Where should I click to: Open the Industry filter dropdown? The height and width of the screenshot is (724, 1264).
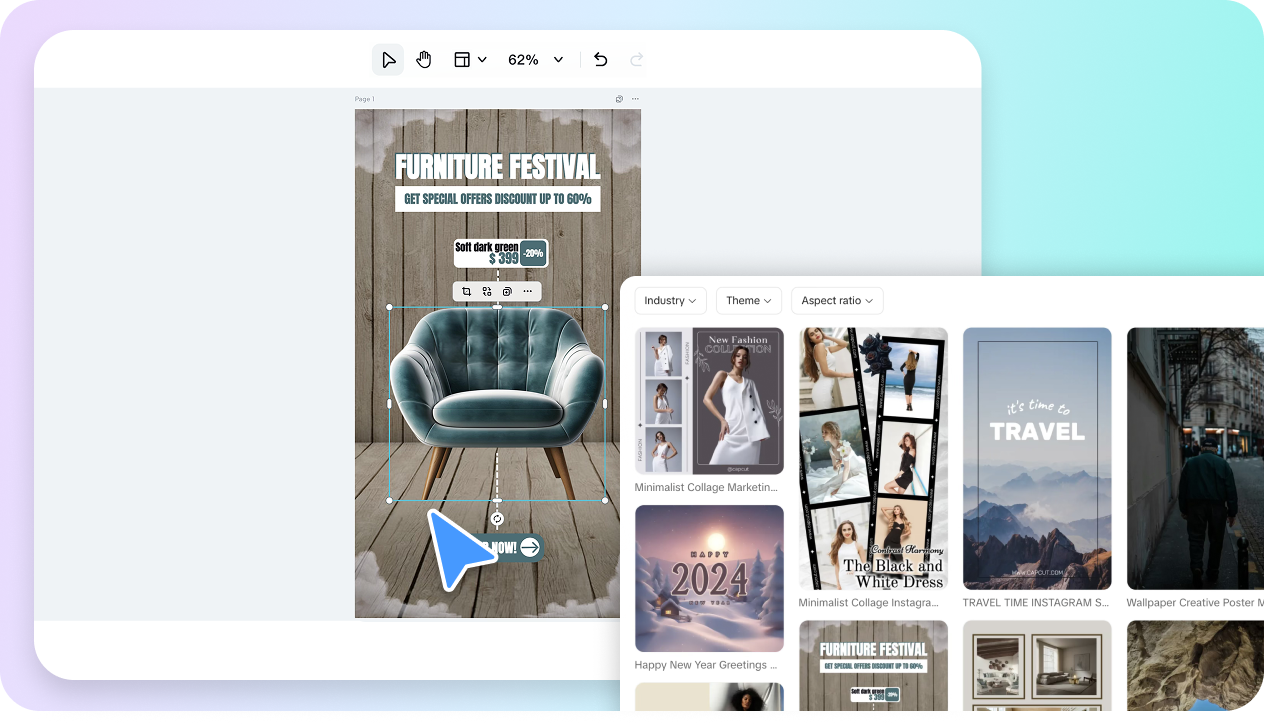point(670,301)
